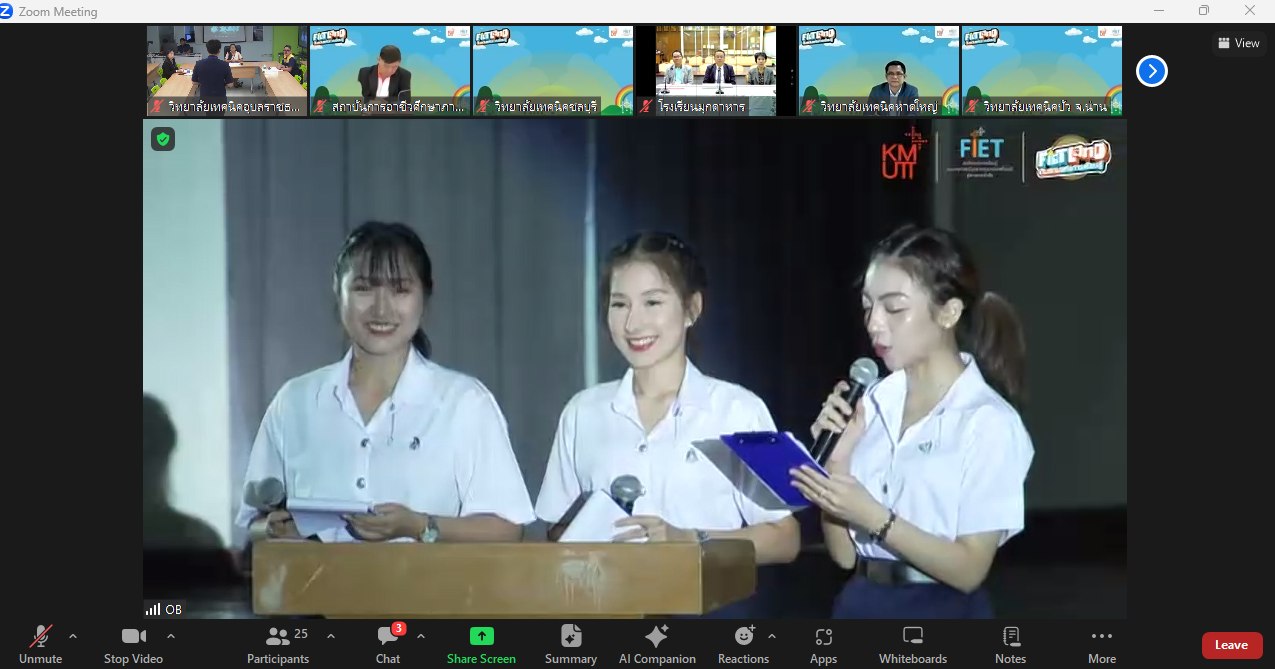This screenshot has width=1275, height=669.
Task: Expand the Reactions options chevron
Action: click(772, 636)
